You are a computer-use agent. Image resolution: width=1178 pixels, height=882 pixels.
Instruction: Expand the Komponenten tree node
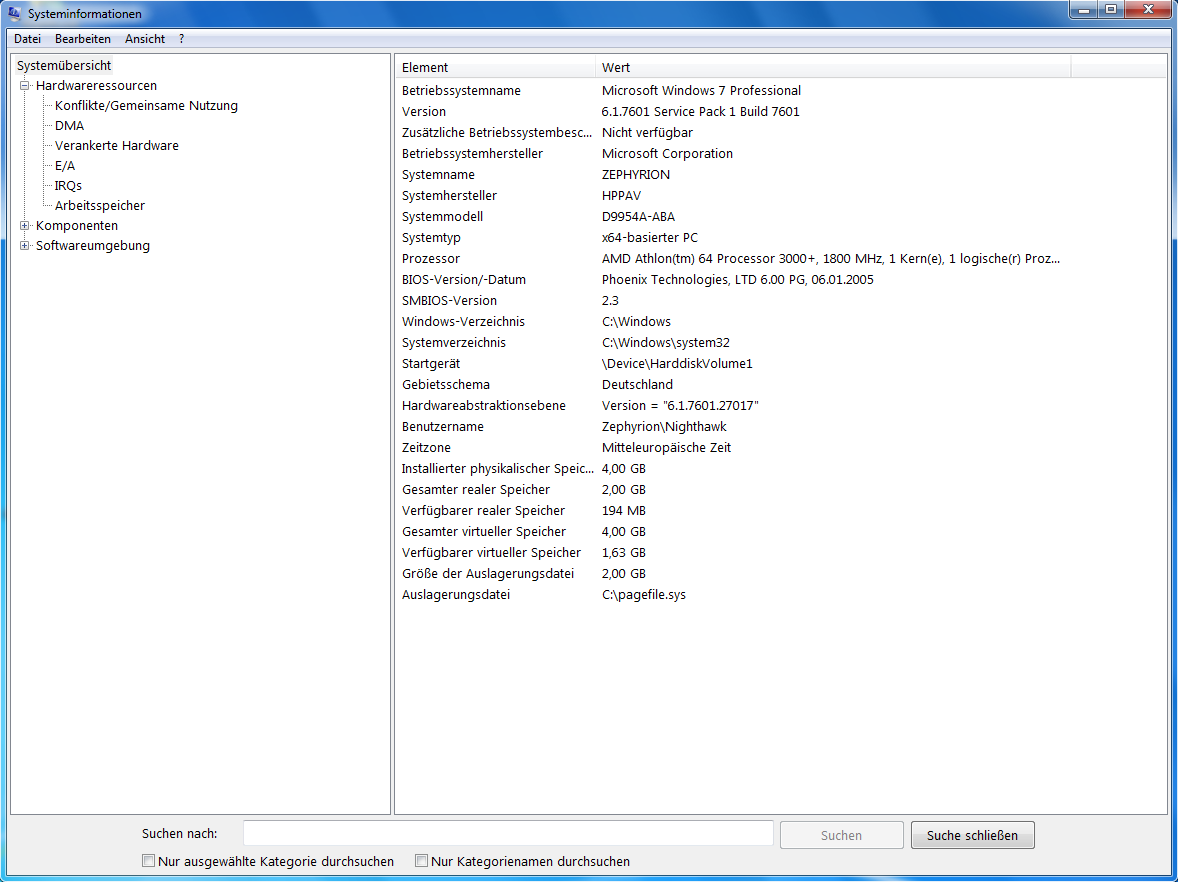pyautogui.click(x=25, y=225)
